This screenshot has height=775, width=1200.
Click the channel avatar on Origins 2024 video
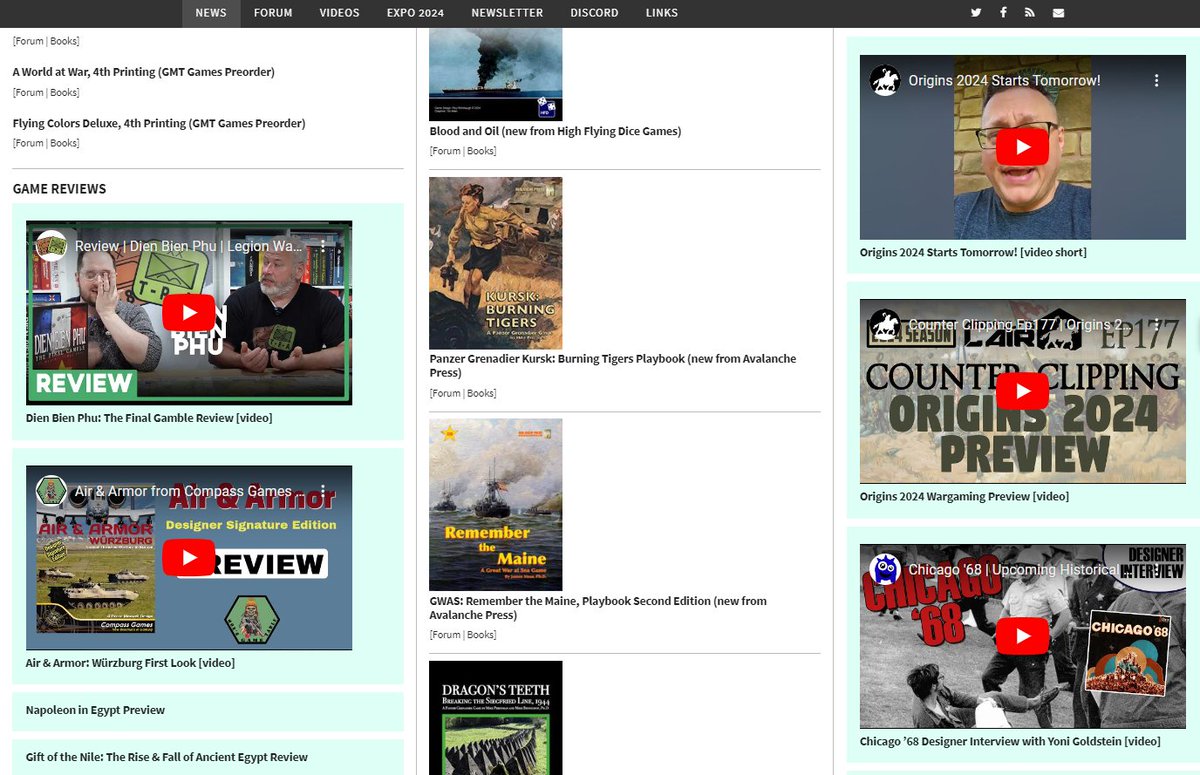coord(884,80)
